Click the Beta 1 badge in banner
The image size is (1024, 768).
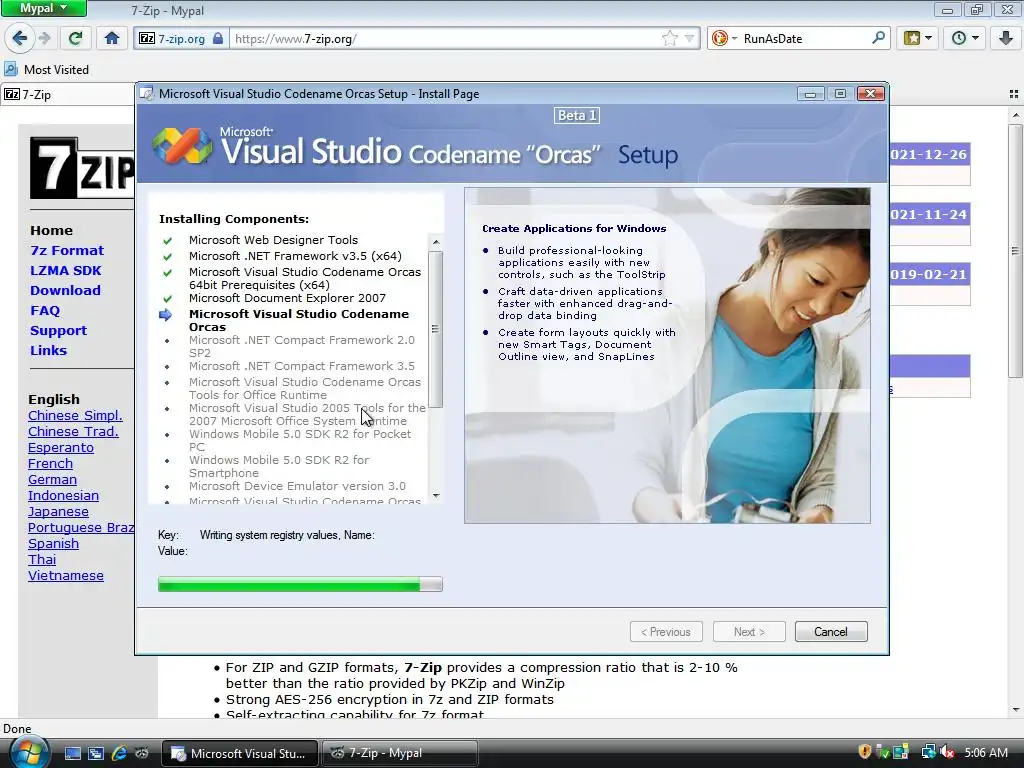(577, 116)
